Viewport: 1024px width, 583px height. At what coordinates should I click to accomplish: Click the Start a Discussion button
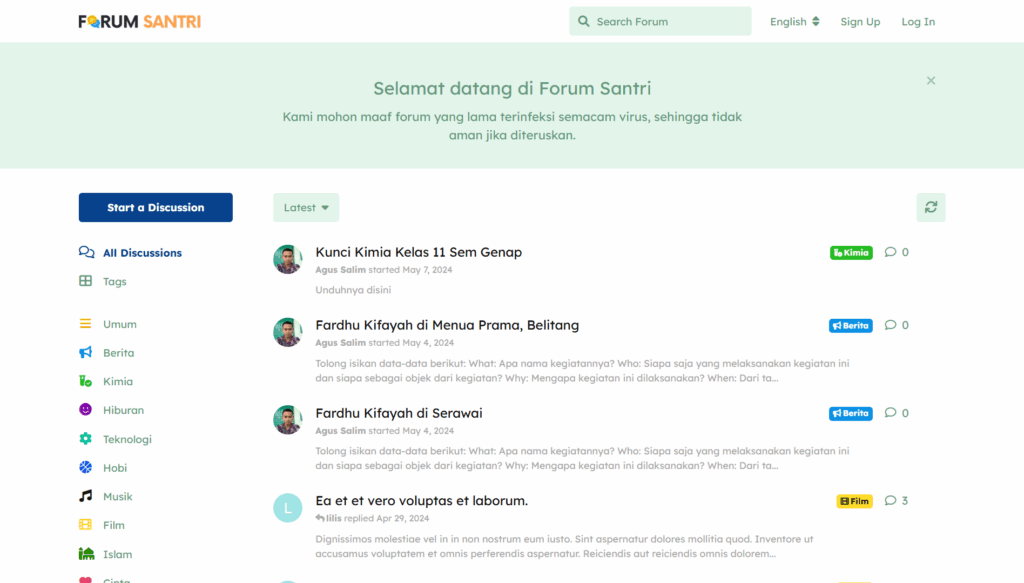tap(156, 208)
